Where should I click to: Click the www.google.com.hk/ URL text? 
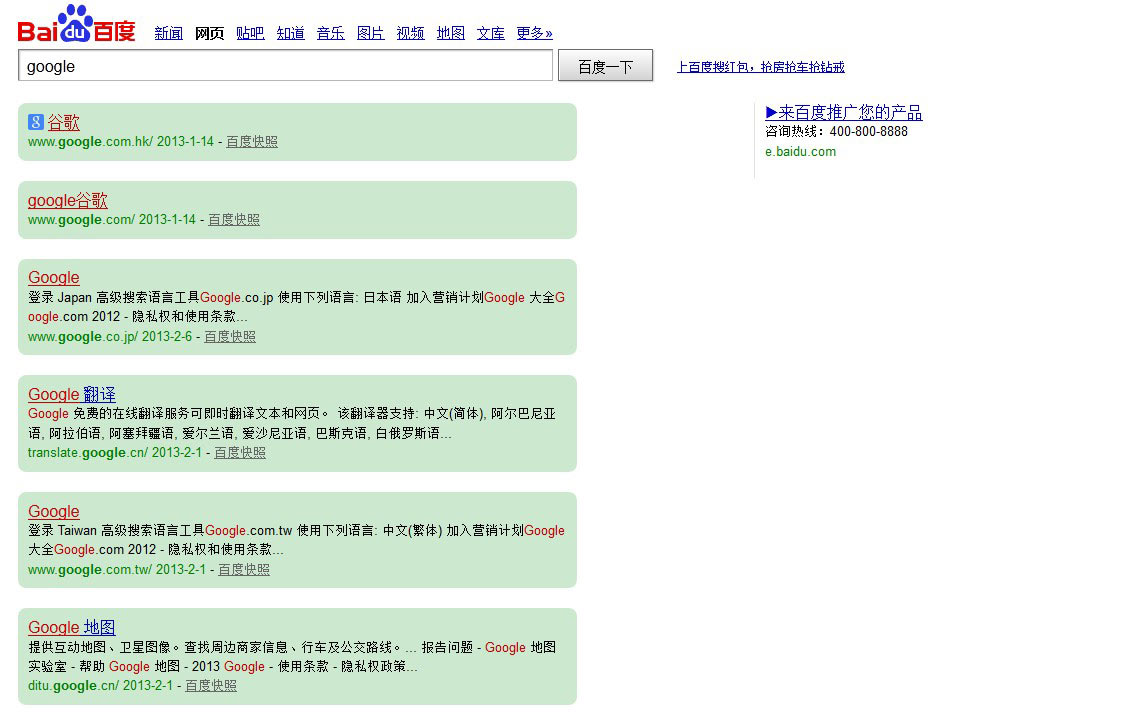point(90,141)
